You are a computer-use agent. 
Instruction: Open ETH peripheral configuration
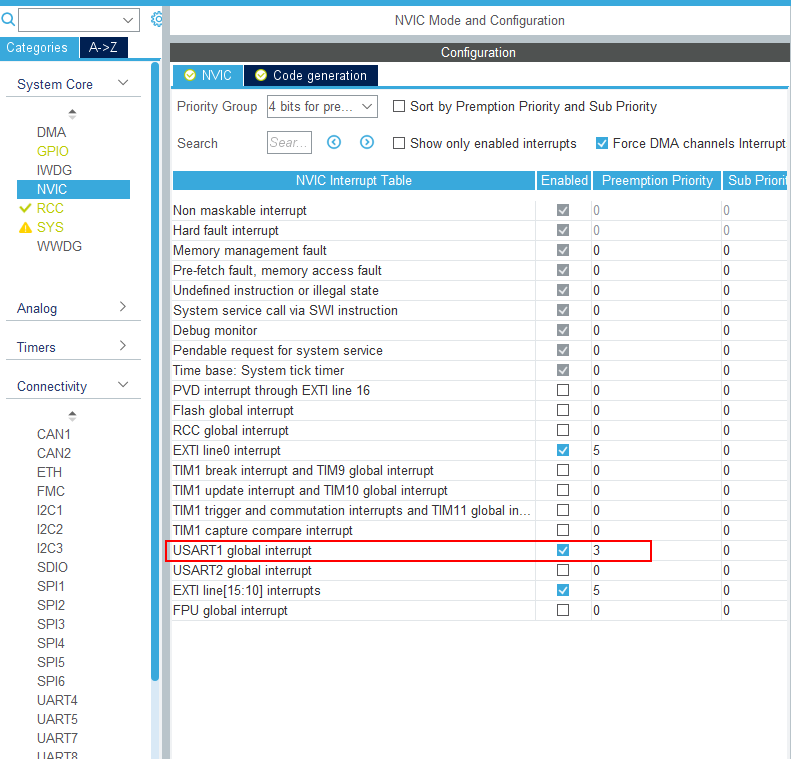pos(49,472)
